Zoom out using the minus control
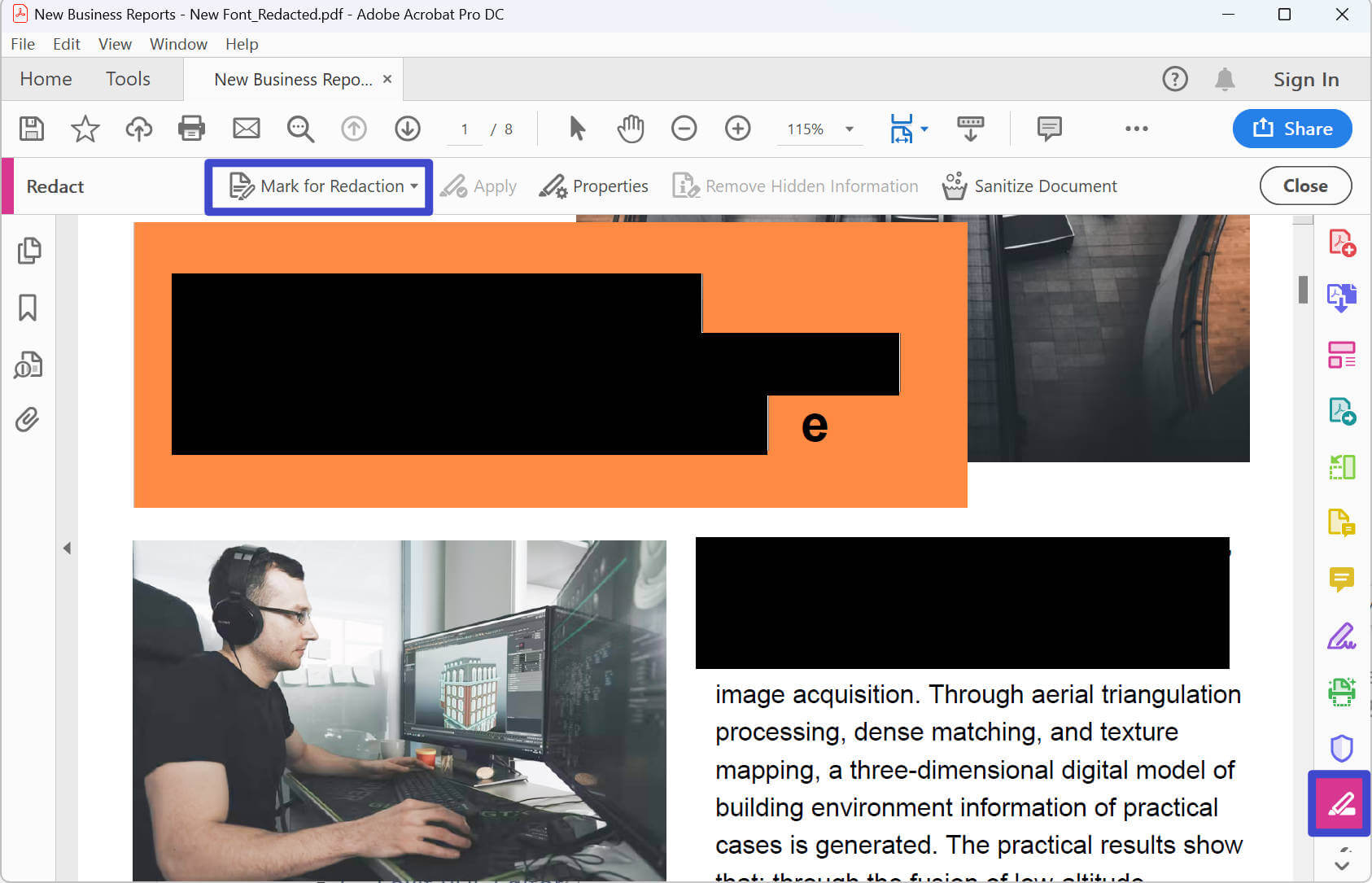The height and width of the screenshot is (883, 1372). (x=684, y=129)
